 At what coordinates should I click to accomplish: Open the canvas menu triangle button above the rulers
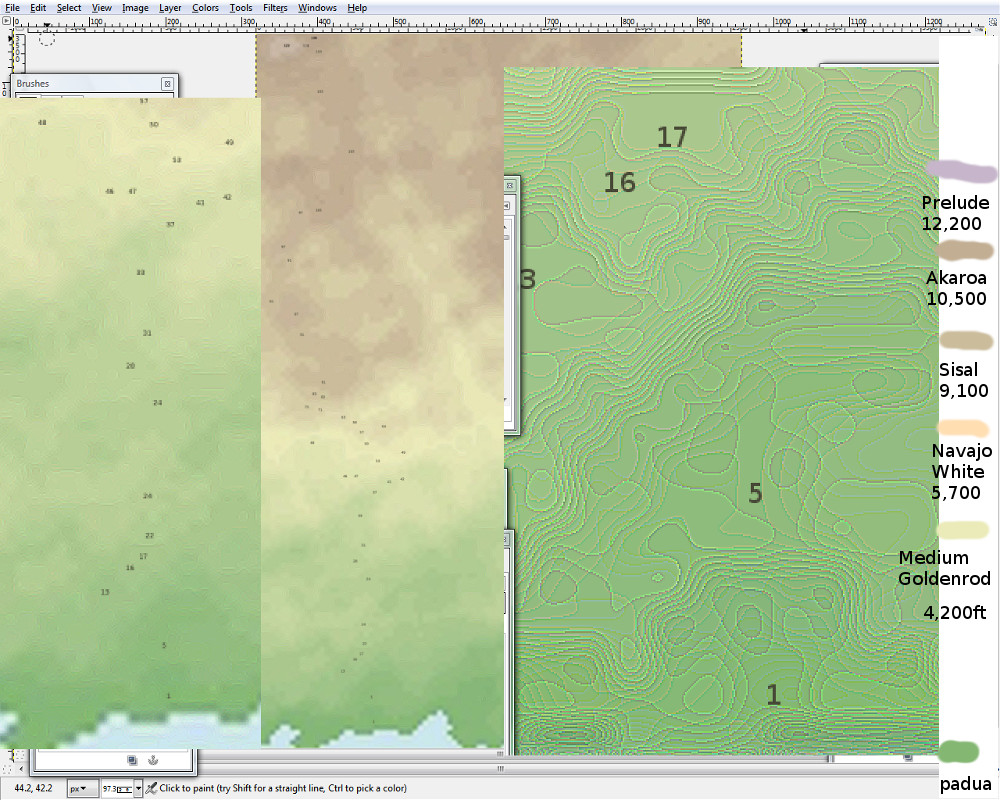click(9, 20)
